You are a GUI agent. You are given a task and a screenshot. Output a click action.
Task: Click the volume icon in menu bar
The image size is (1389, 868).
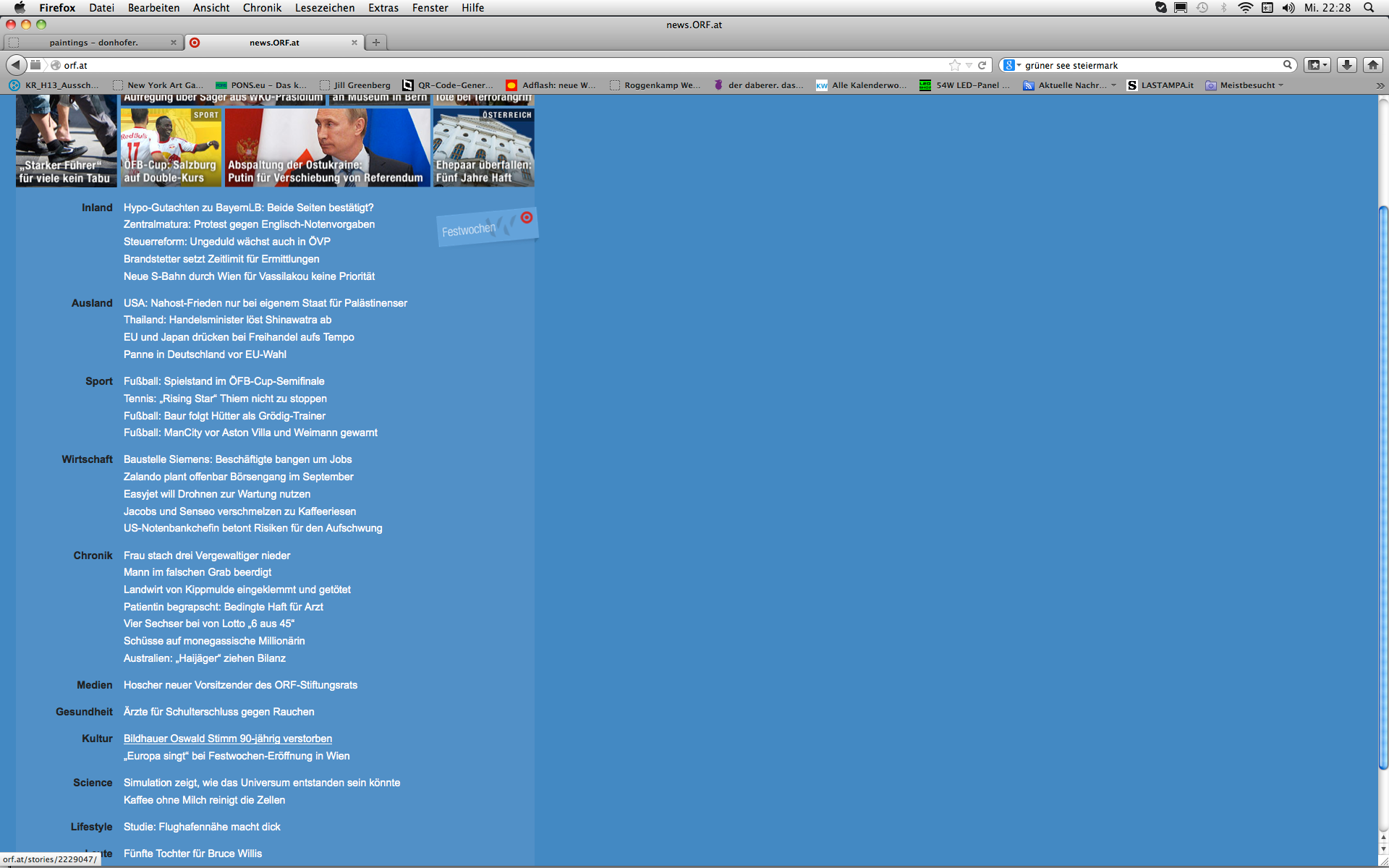(x=1288, y=7)
